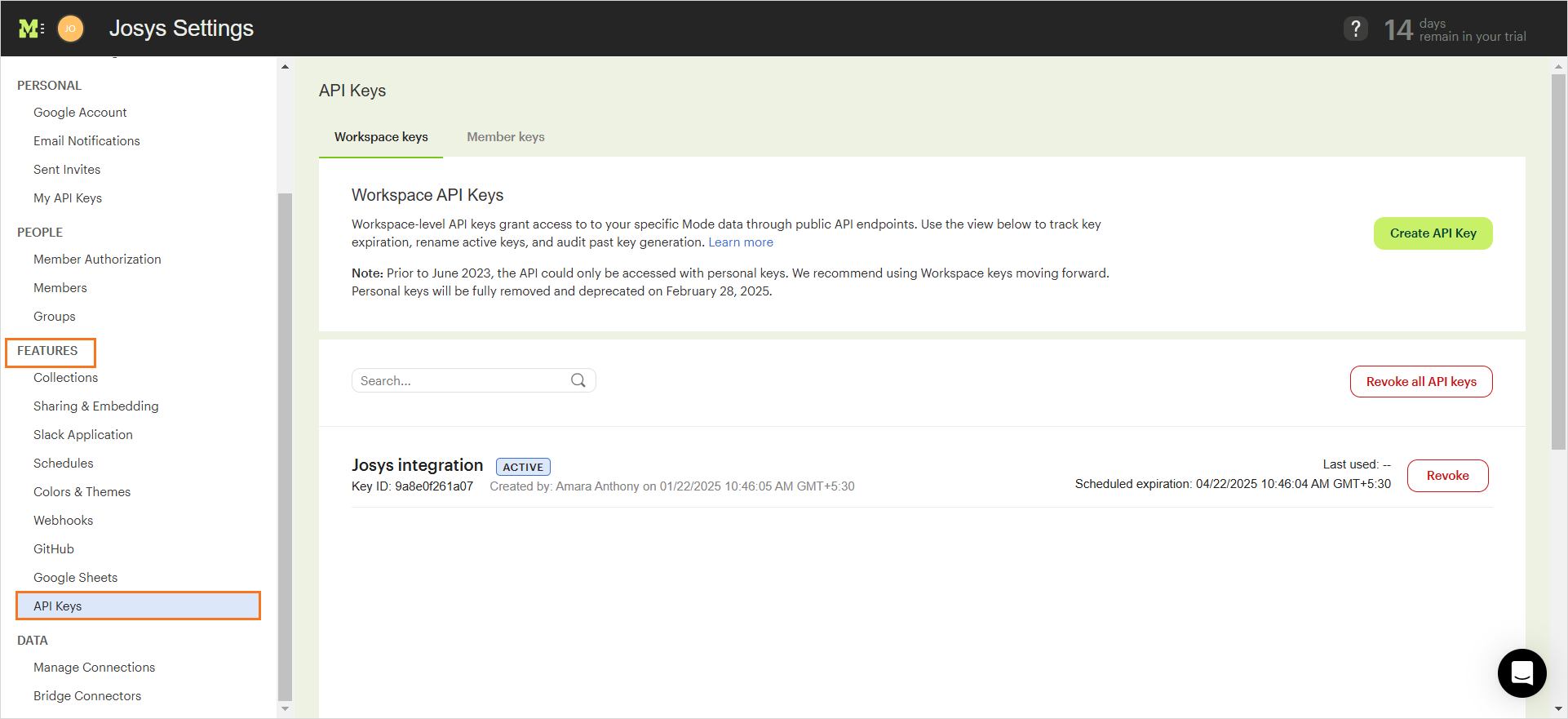The height and width of the screenshot is (719, 1568).
Task: Click sidebar scroll down arrow
Action: (x=285, y=708)
